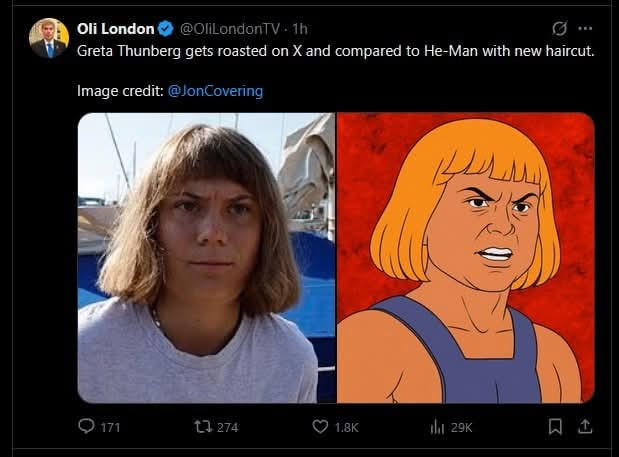Screen dimensions: 619x457
Task: Click the Oli London display name
Action: 115,29
